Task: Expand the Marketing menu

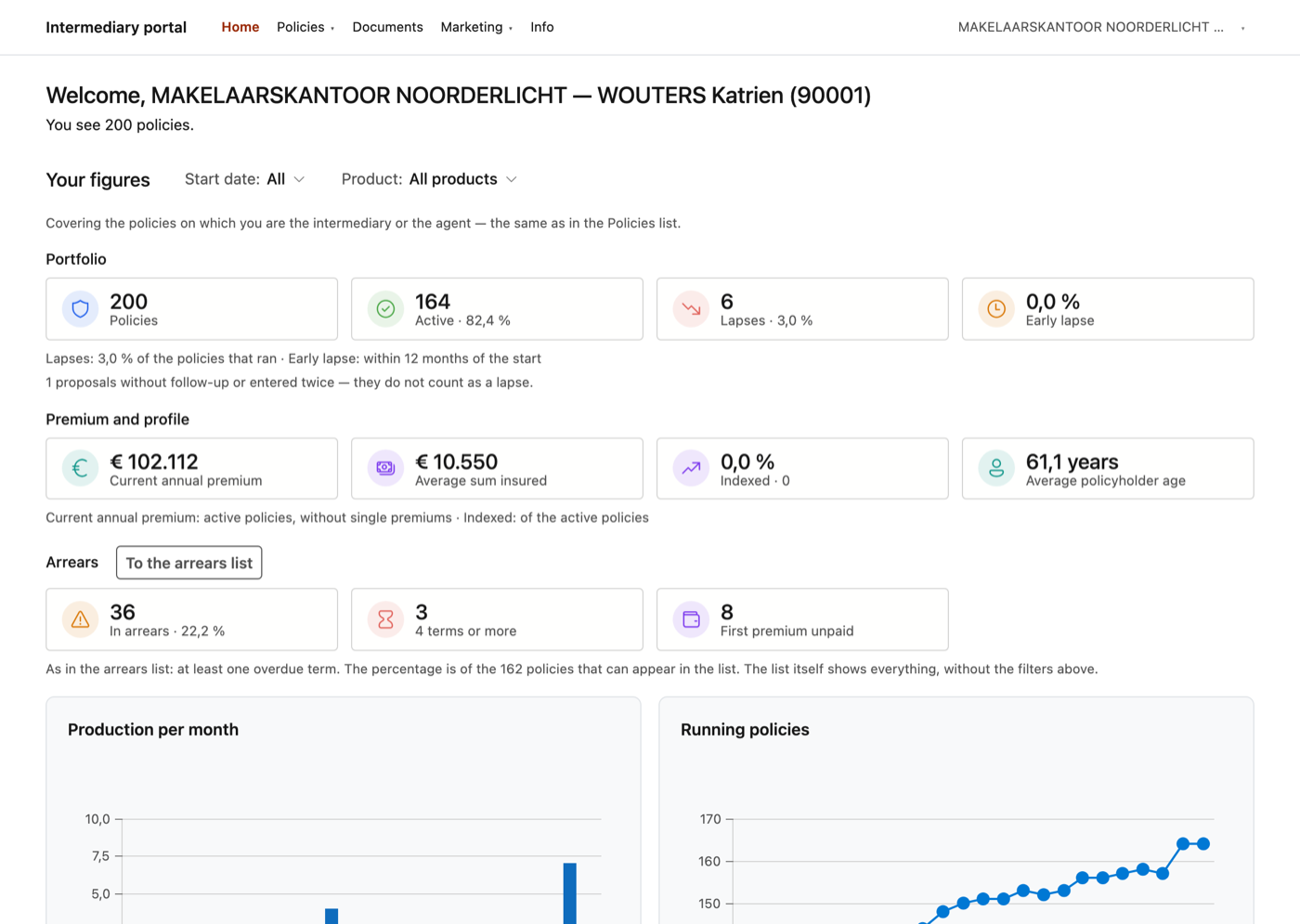Action: click(x=476, y=27)
